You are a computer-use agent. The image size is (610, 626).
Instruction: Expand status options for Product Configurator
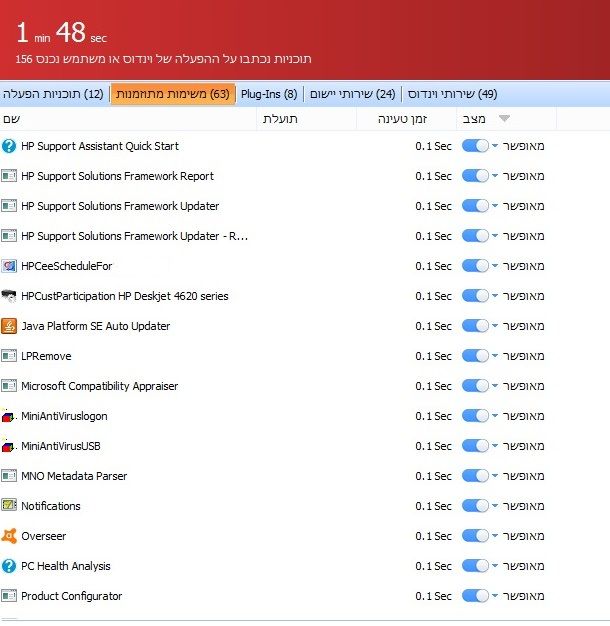point(495,596)
